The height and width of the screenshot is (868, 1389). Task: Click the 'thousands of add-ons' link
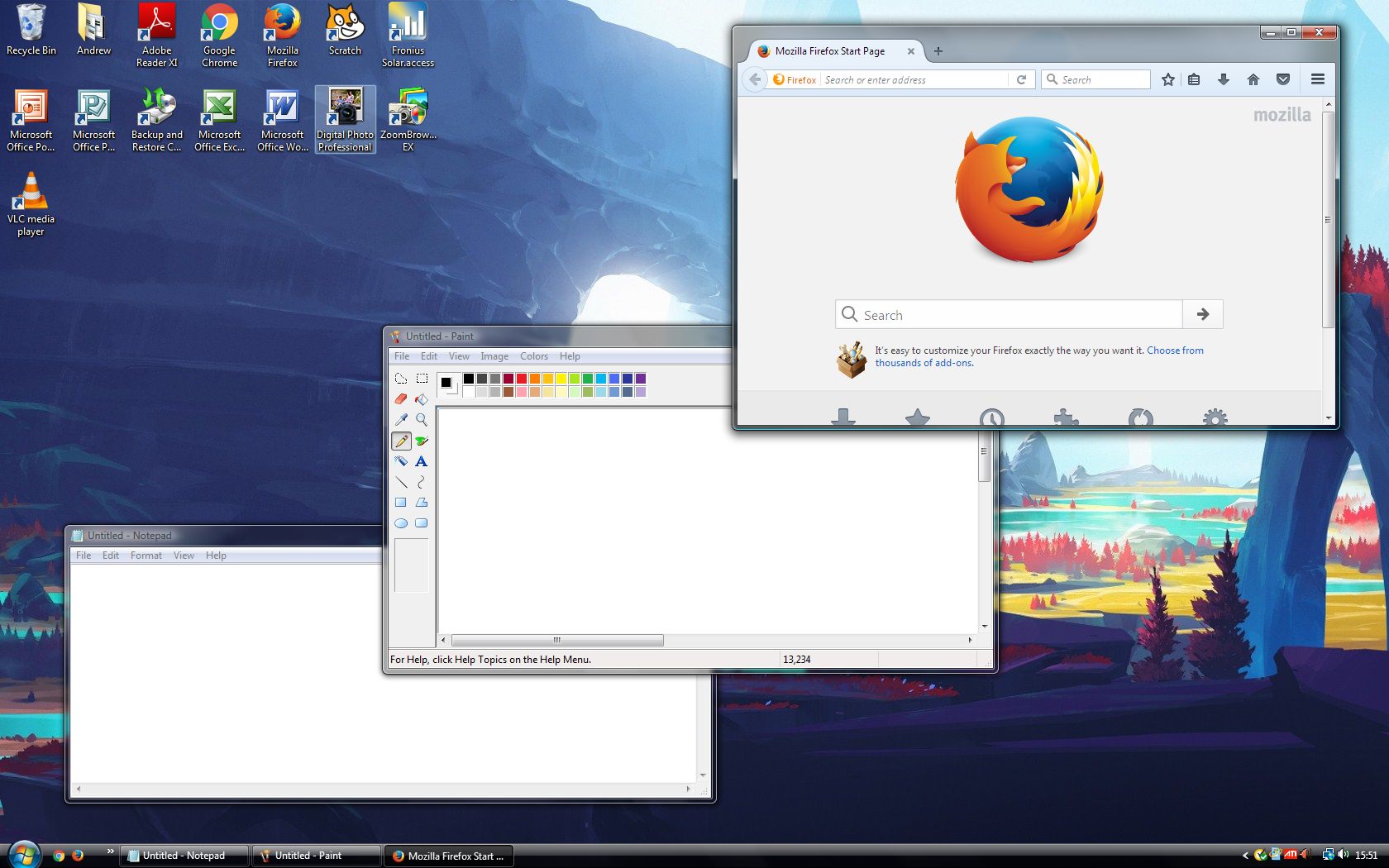(x=924, y=362)
